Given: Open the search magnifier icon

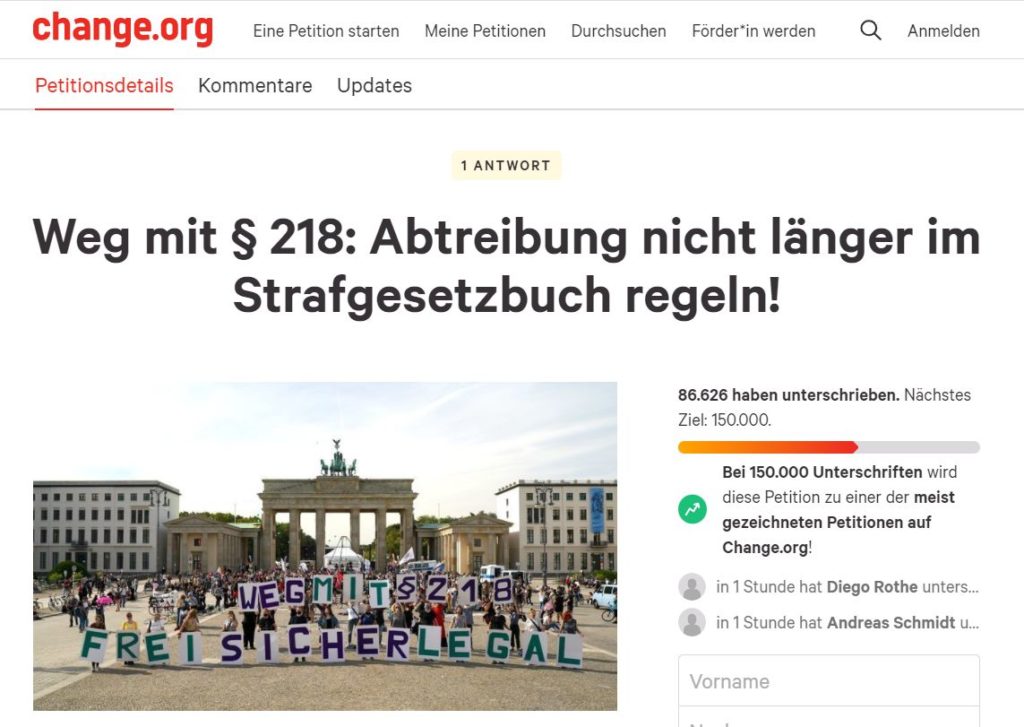Looking at the screenshot, I should click(871, 30).
